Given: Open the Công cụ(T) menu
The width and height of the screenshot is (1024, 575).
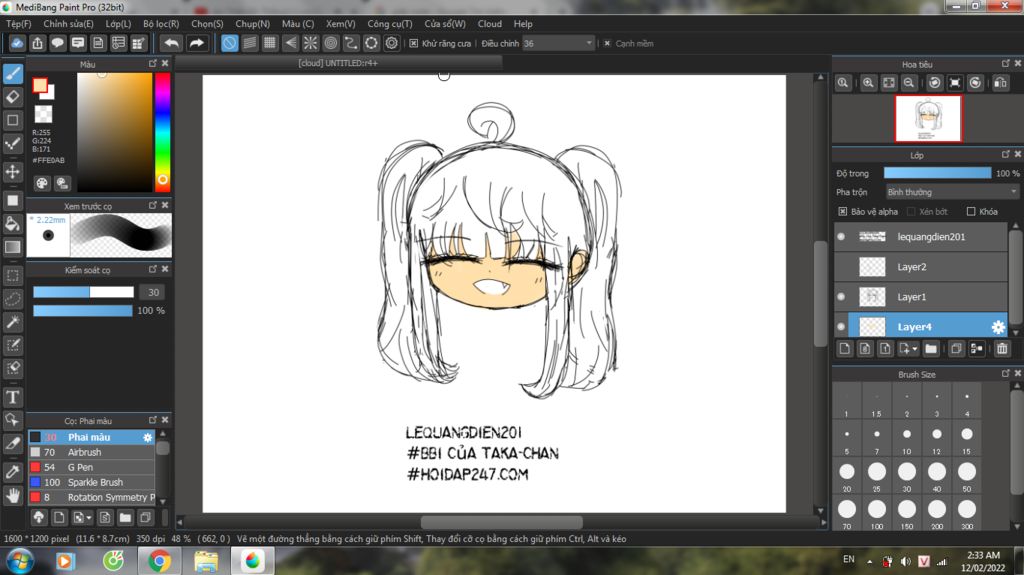Looking at the screenshot, I should 390,24.
